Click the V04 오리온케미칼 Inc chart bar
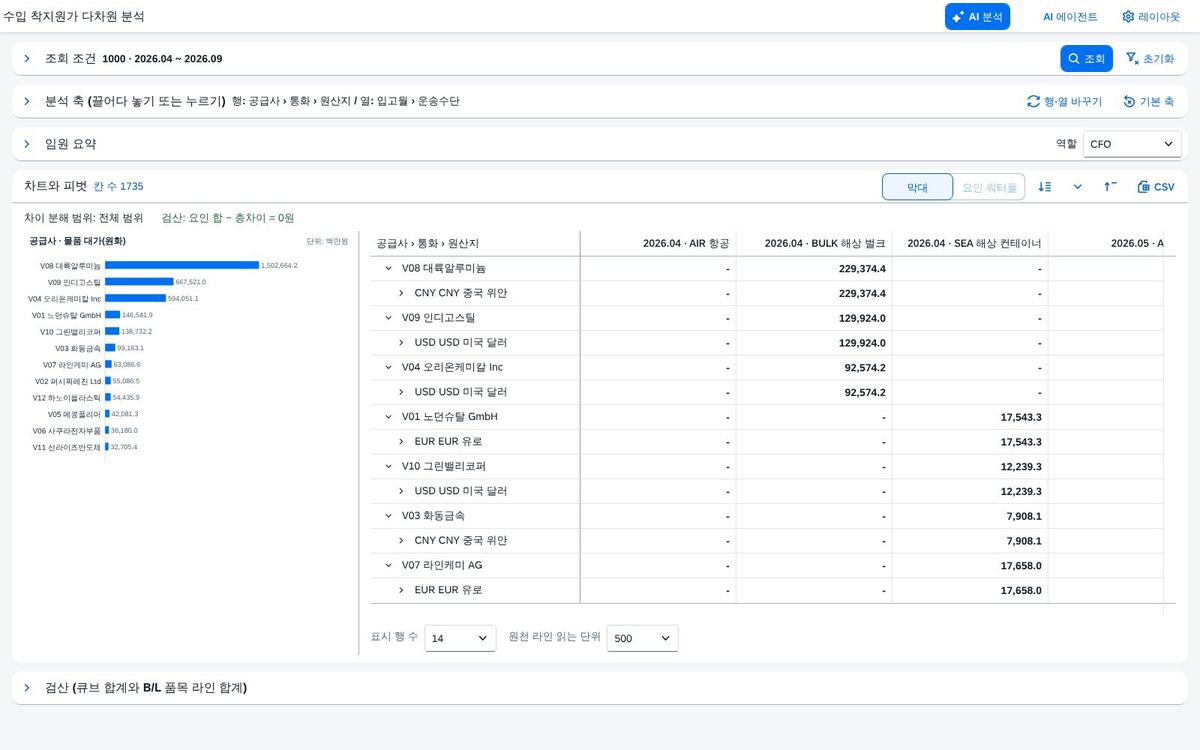This screenshot has height=750, width=1200. tap(135, 298)
